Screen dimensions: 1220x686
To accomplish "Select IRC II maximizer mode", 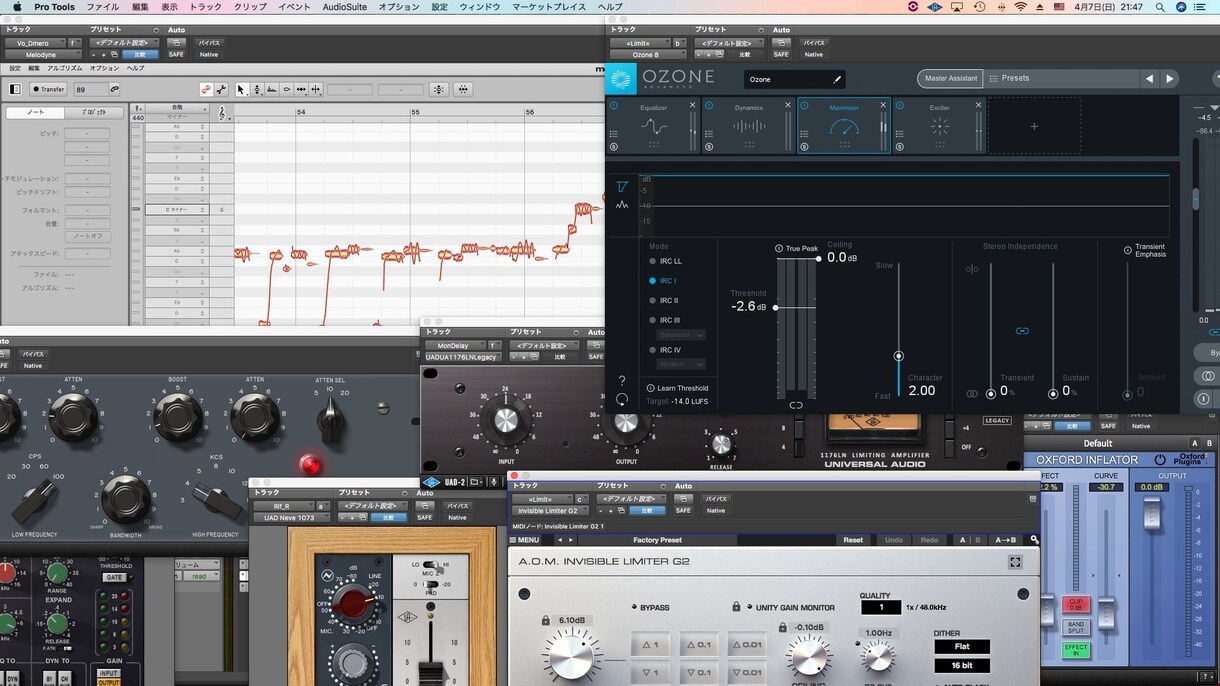I will coord(664,300).
